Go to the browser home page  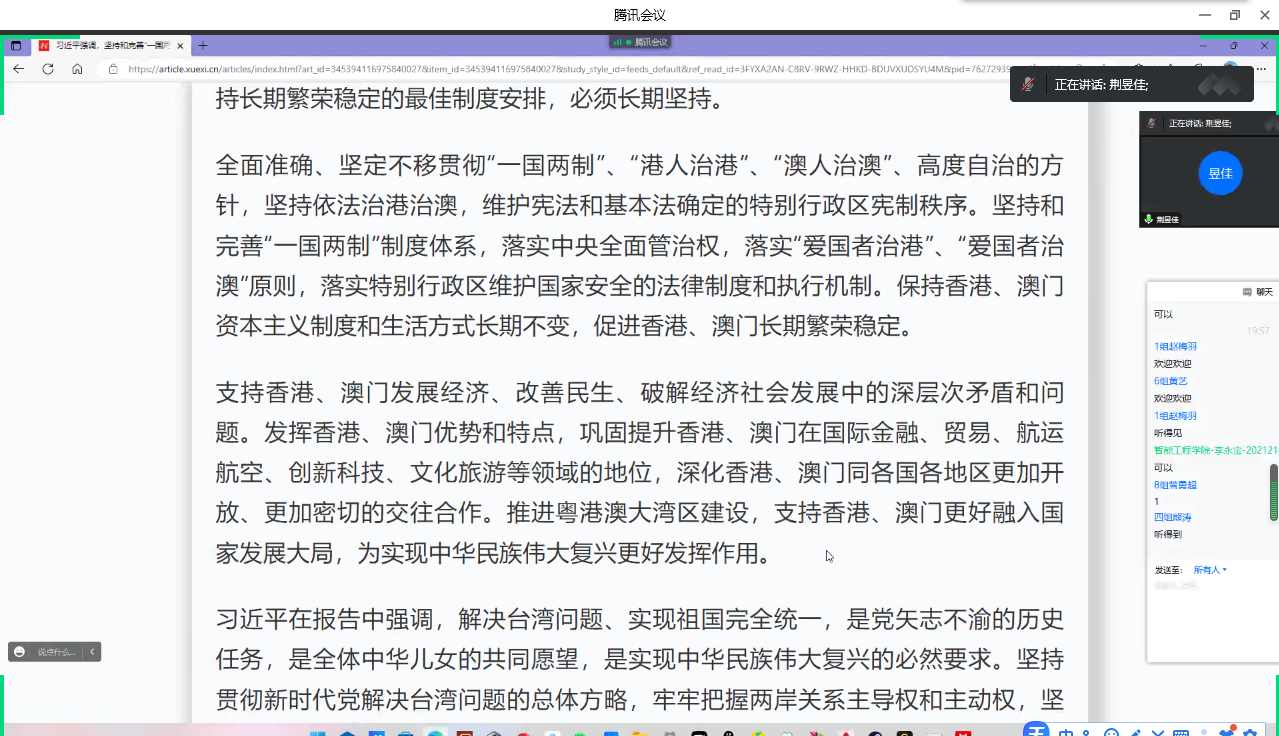[77, 69]
